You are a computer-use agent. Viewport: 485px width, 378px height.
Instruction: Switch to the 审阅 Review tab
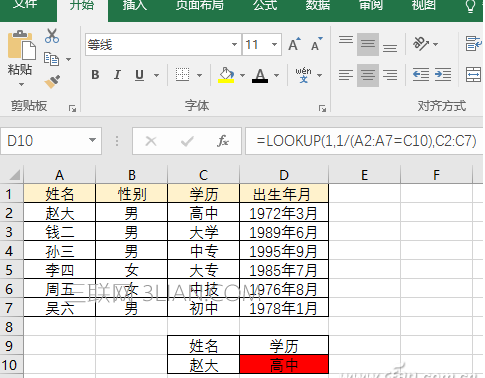tap(371, 5)
